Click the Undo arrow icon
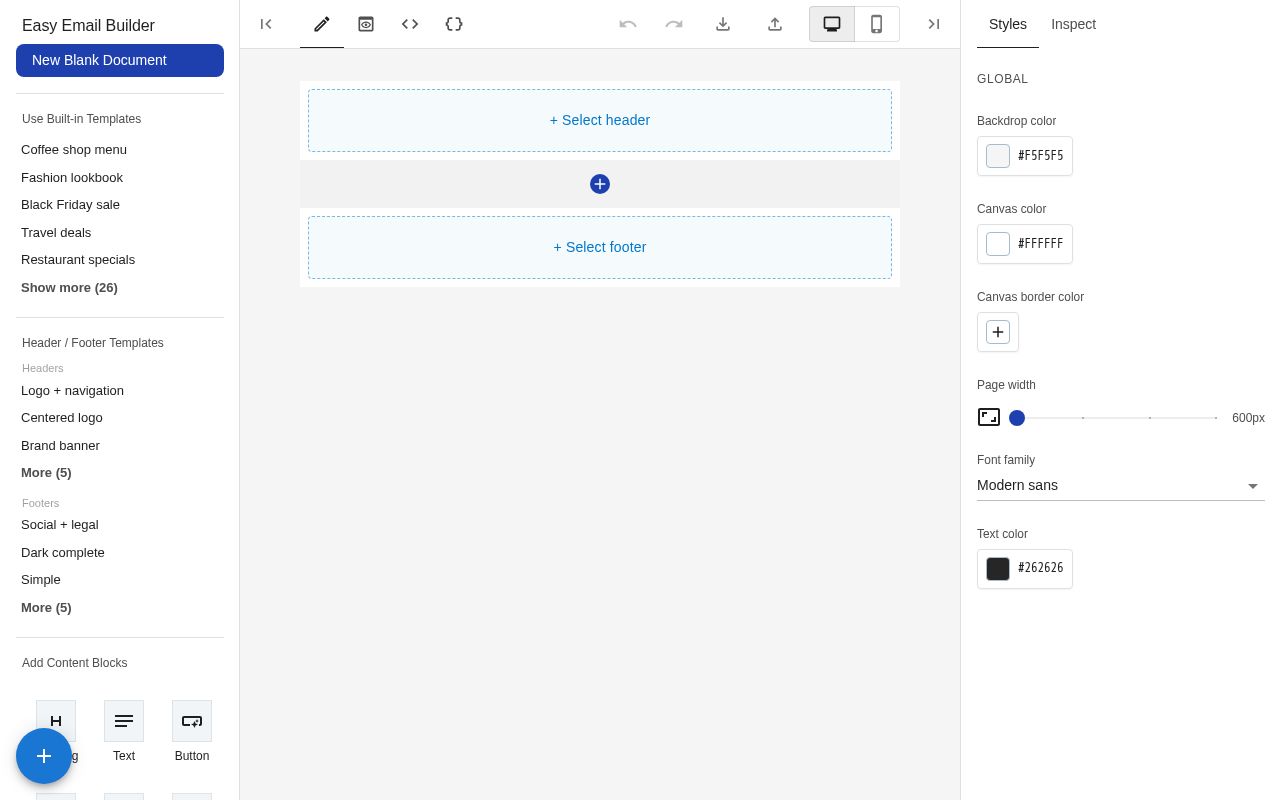Image resolution: width=1280 pixels, height=800 pixels. click(628, 24)
